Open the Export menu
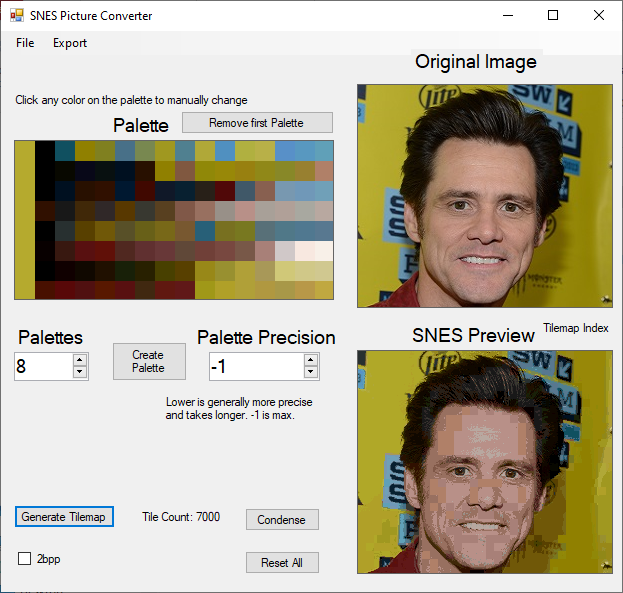This screenshot has height=593, width=623. pos(70,43)
